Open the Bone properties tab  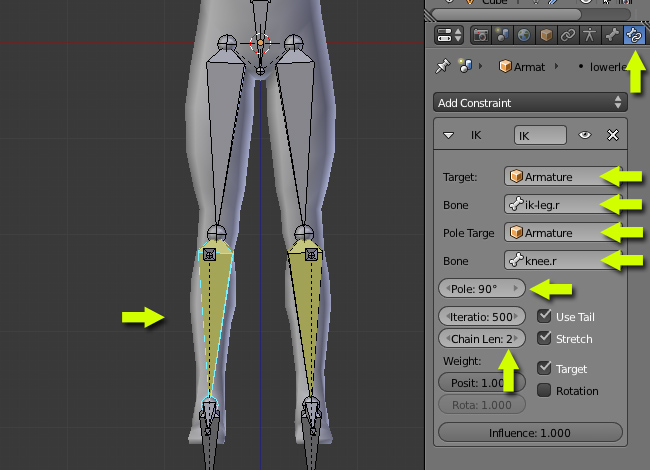tap(612, 35)
